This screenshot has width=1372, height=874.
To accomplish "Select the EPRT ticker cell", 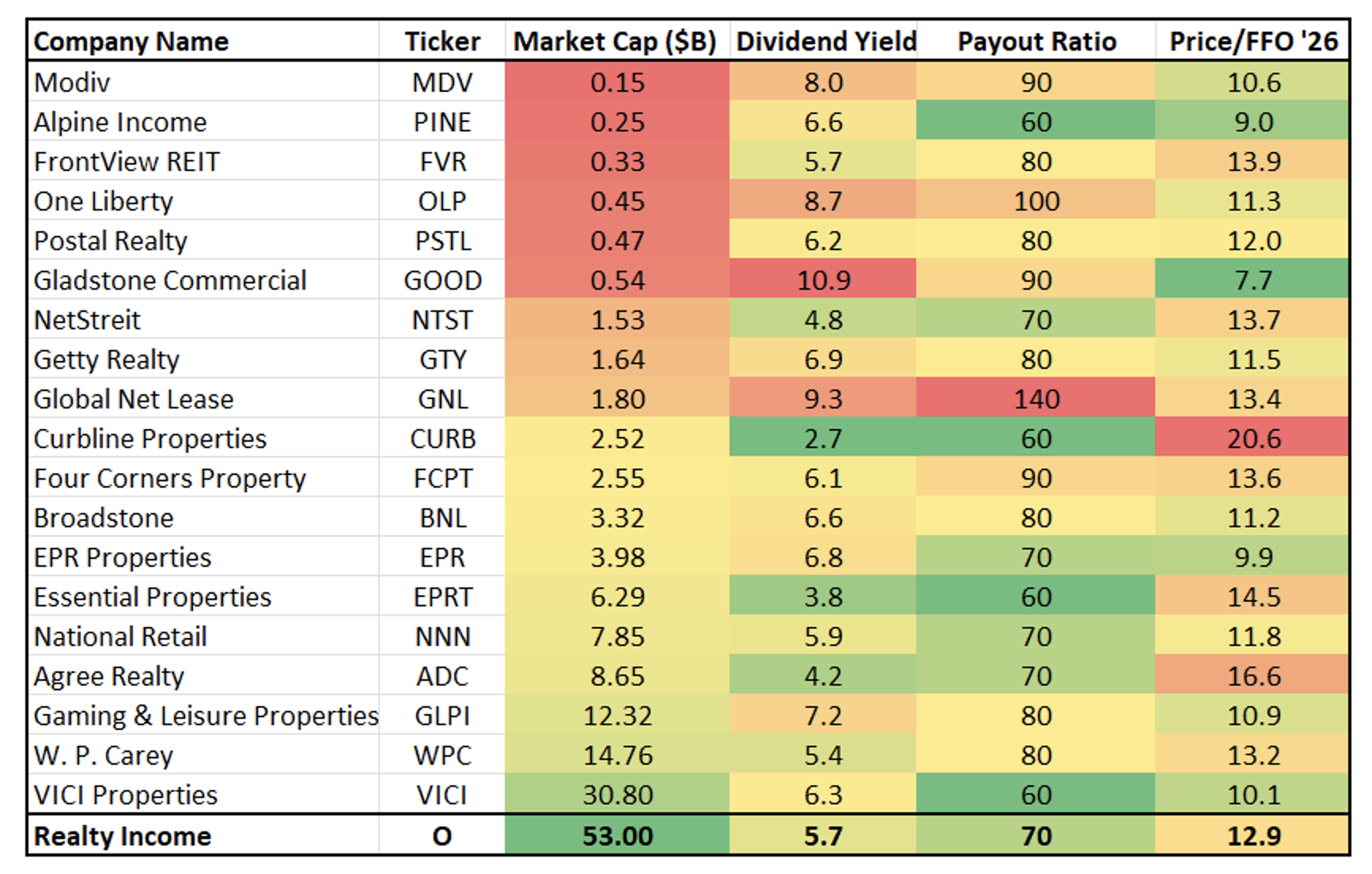I will click(442, 597).
